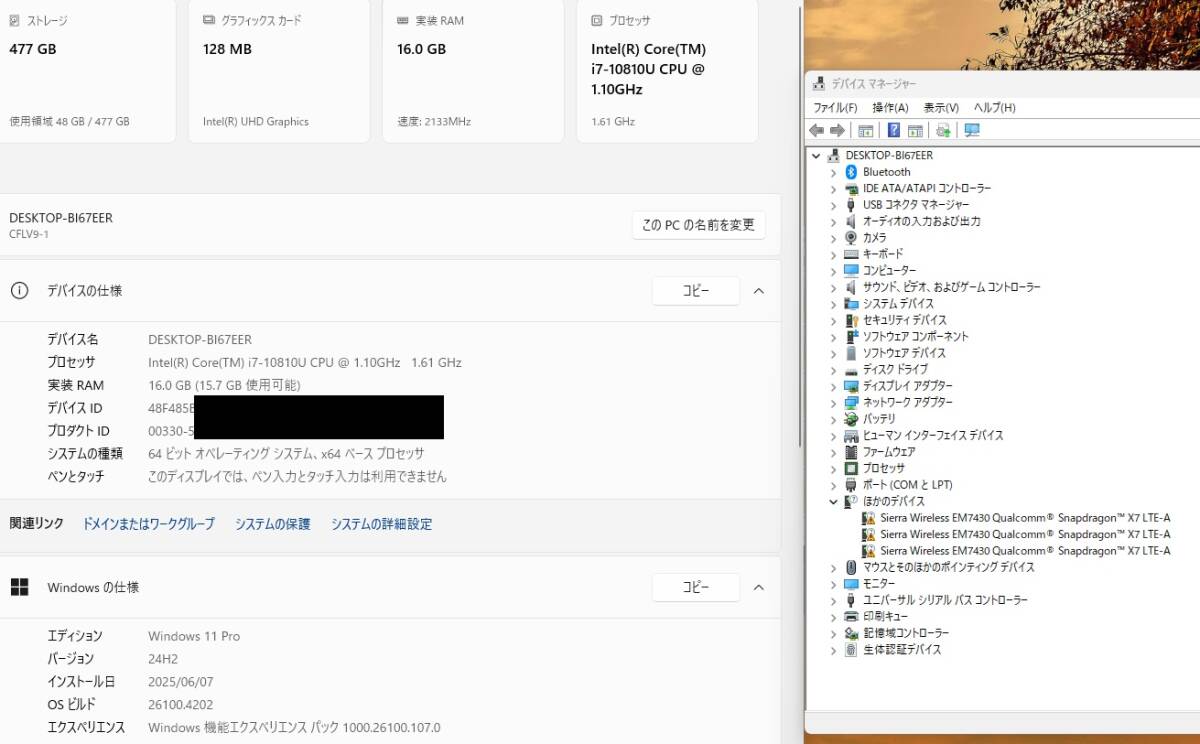Screen dimensions: 1200x744
Task: Click the Windows logo beside Windows の仕様
Action: 19,587
